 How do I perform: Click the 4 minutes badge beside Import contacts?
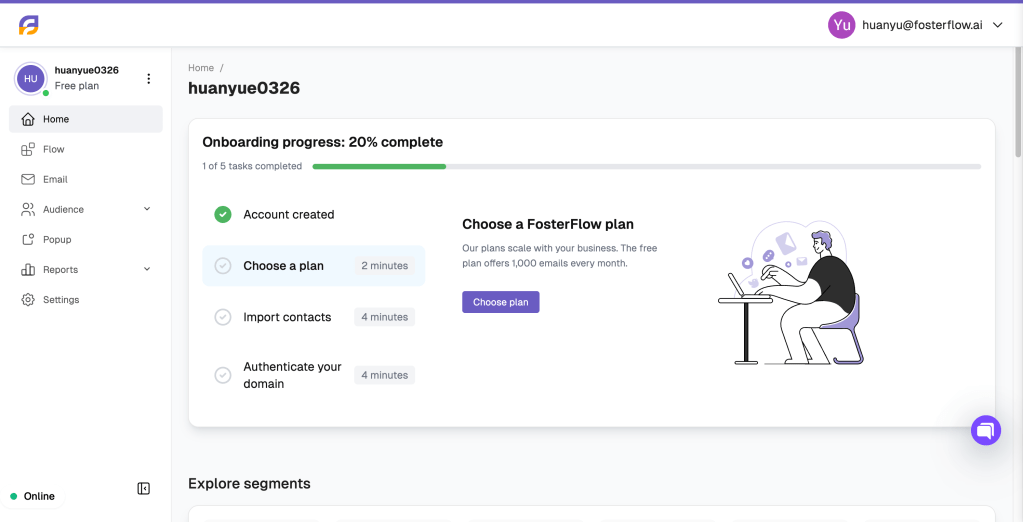385,317
